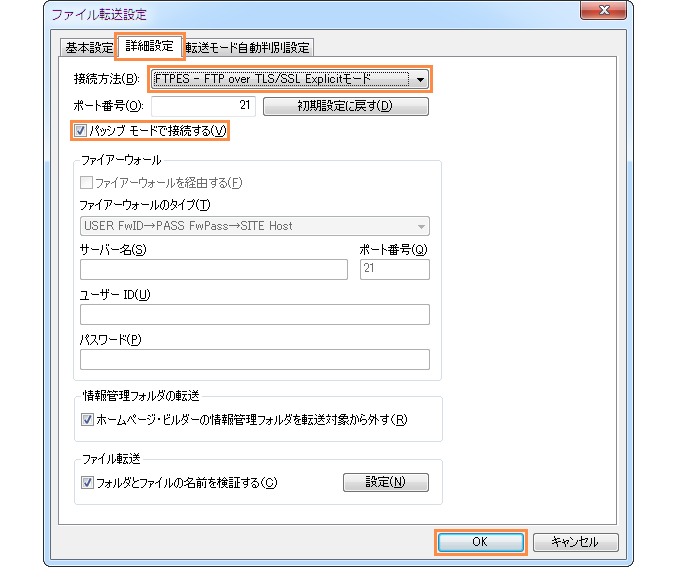Toggle パッシブ モードで接続する checkbox
The height and width of the screenshot is (567, 676).
tap(81, 130)
